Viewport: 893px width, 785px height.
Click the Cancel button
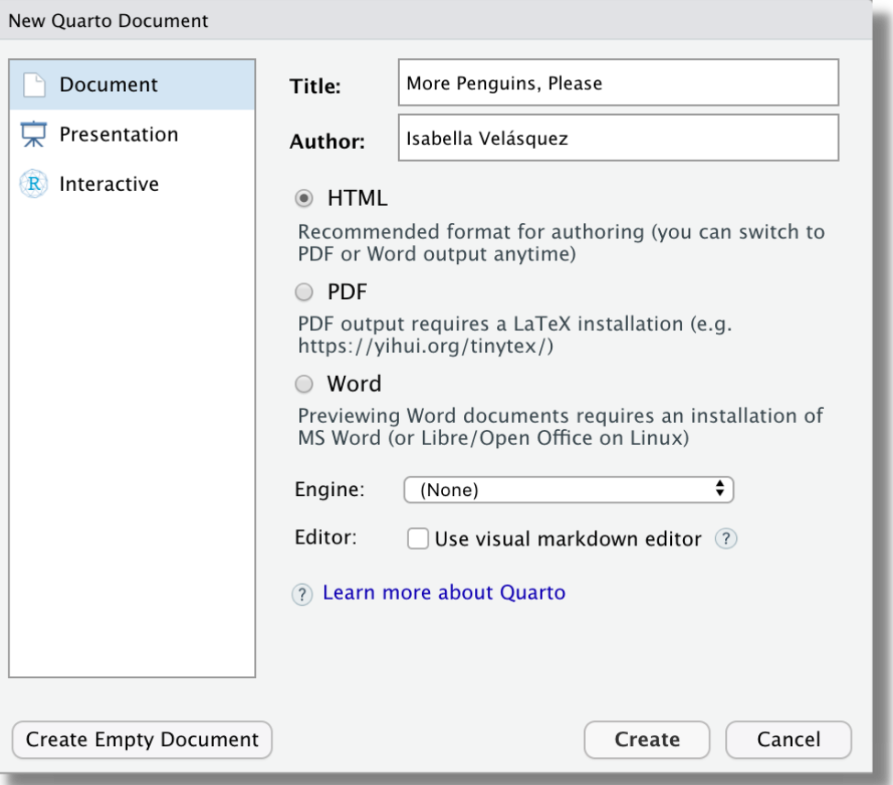[x=788, y=740]
